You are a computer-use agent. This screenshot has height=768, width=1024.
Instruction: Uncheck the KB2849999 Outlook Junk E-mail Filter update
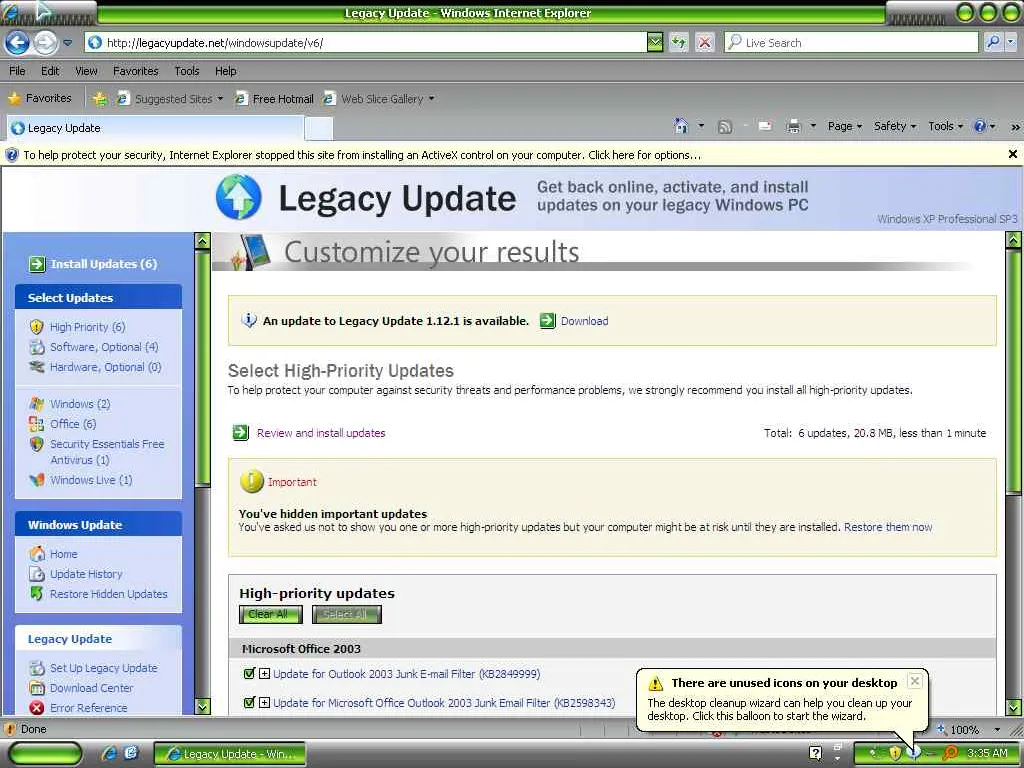[x=248, y=673]
